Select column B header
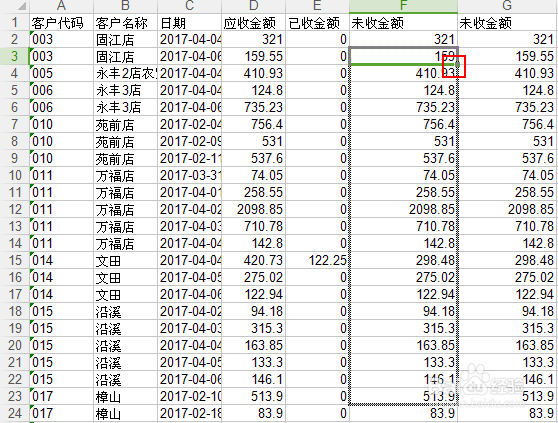Screen dimensions: 558x423 125,6
